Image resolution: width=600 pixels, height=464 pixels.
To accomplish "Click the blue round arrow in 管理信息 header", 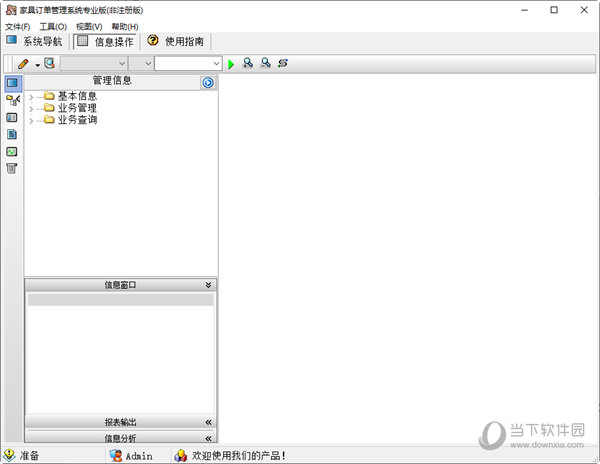I will click(208, 83).
